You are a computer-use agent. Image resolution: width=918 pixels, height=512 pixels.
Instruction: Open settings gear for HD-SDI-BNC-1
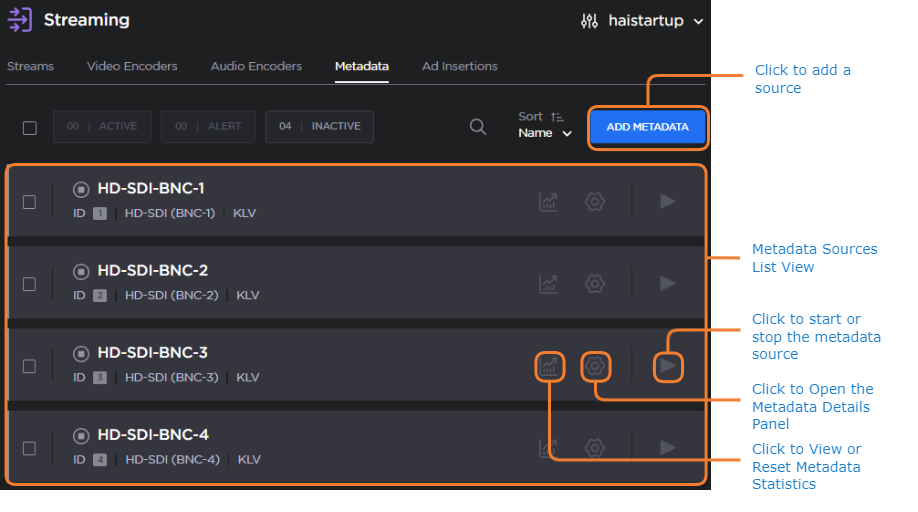tap(595, 202)
